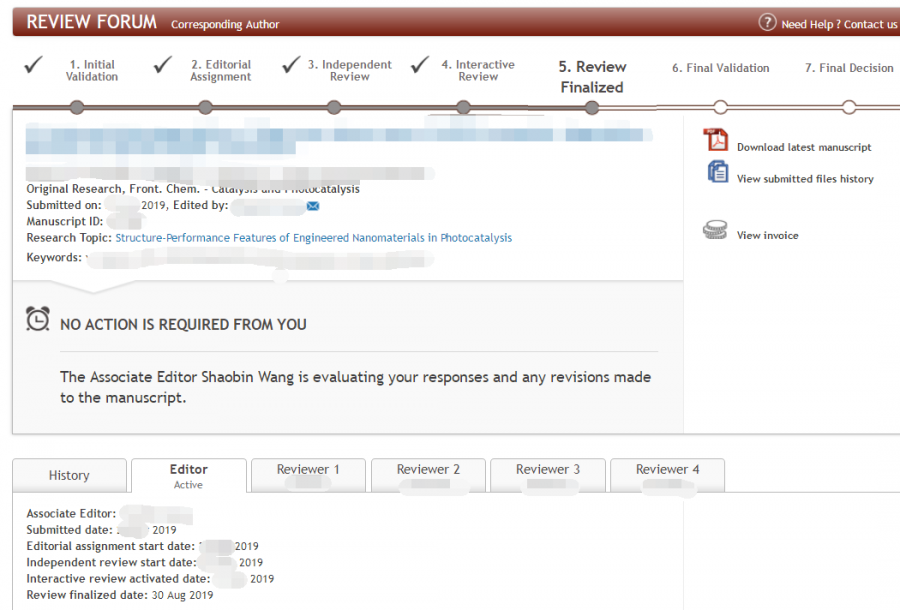Click the help question mark icon
Viewport: 900px width, 610px height.
[x=767, y=22]
